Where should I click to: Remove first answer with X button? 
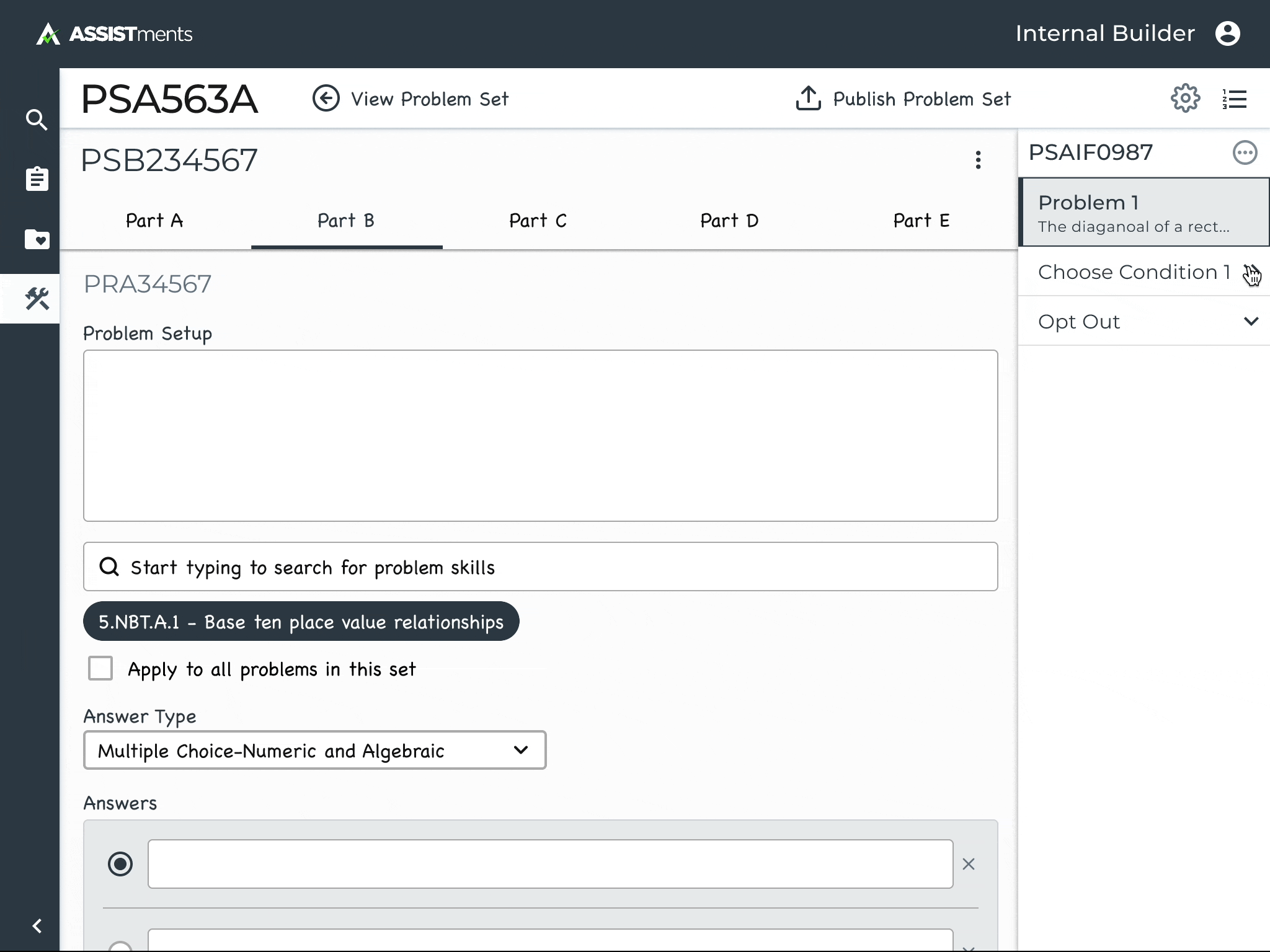click(x=969, y=864)
